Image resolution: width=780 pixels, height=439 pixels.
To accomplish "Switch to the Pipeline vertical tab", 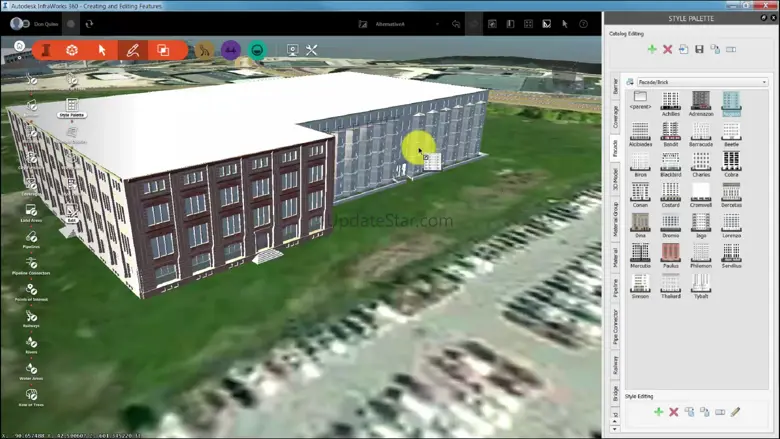I will click(615, 288).
